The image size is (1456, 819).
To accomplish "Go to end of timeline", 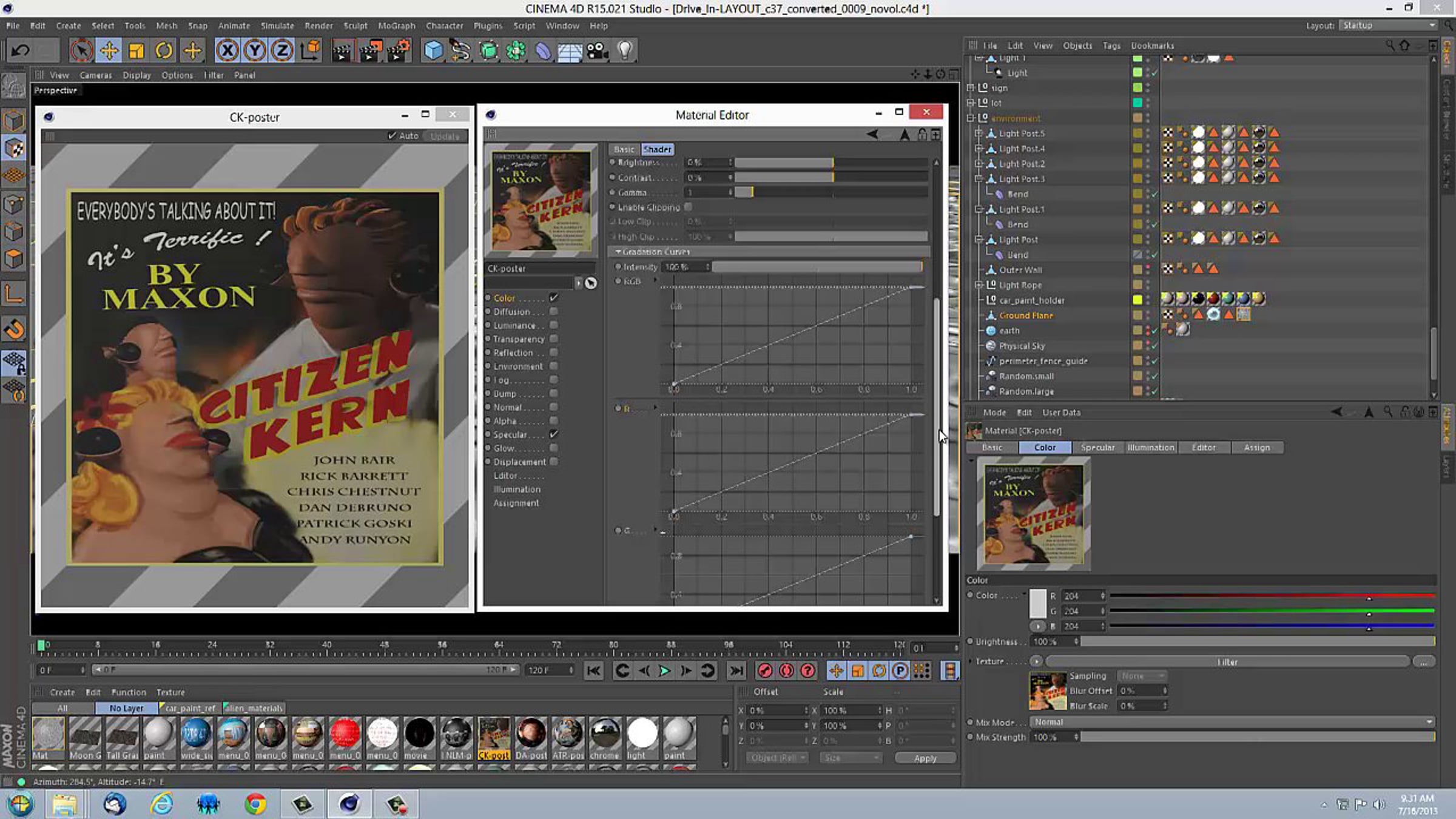I will (x=736, y=670).
